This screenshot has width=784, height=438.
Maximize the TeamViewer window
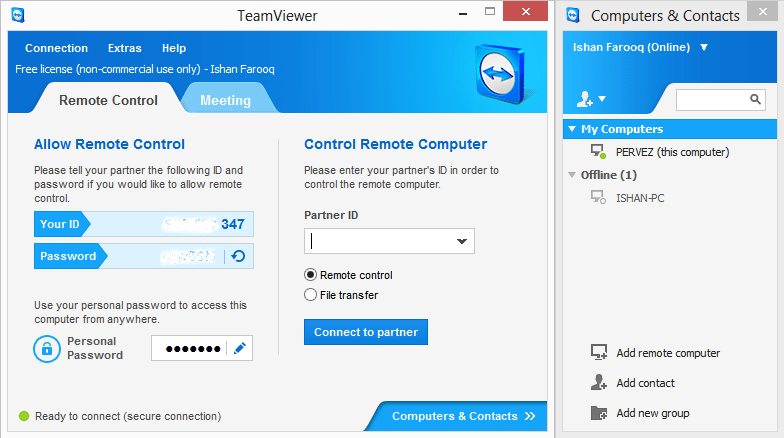point(490,11)
